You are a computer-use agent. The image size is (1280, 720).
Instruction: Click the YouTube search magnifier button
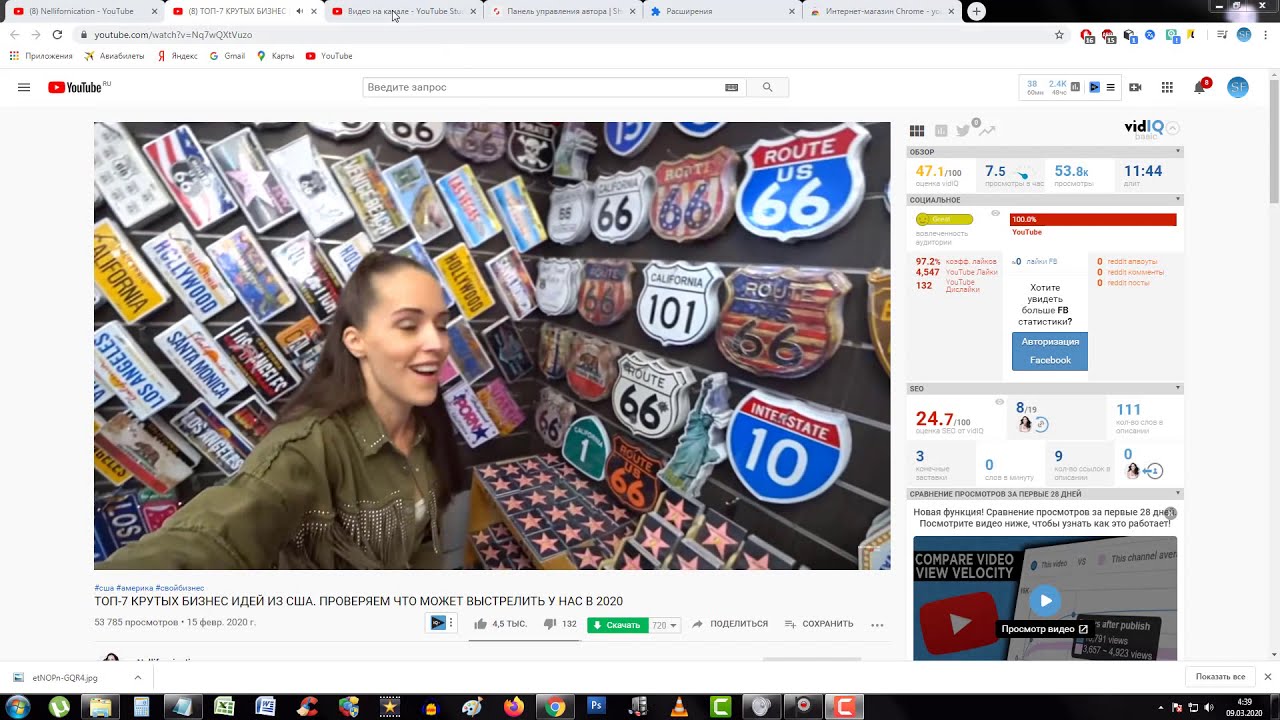click(767, 87)
